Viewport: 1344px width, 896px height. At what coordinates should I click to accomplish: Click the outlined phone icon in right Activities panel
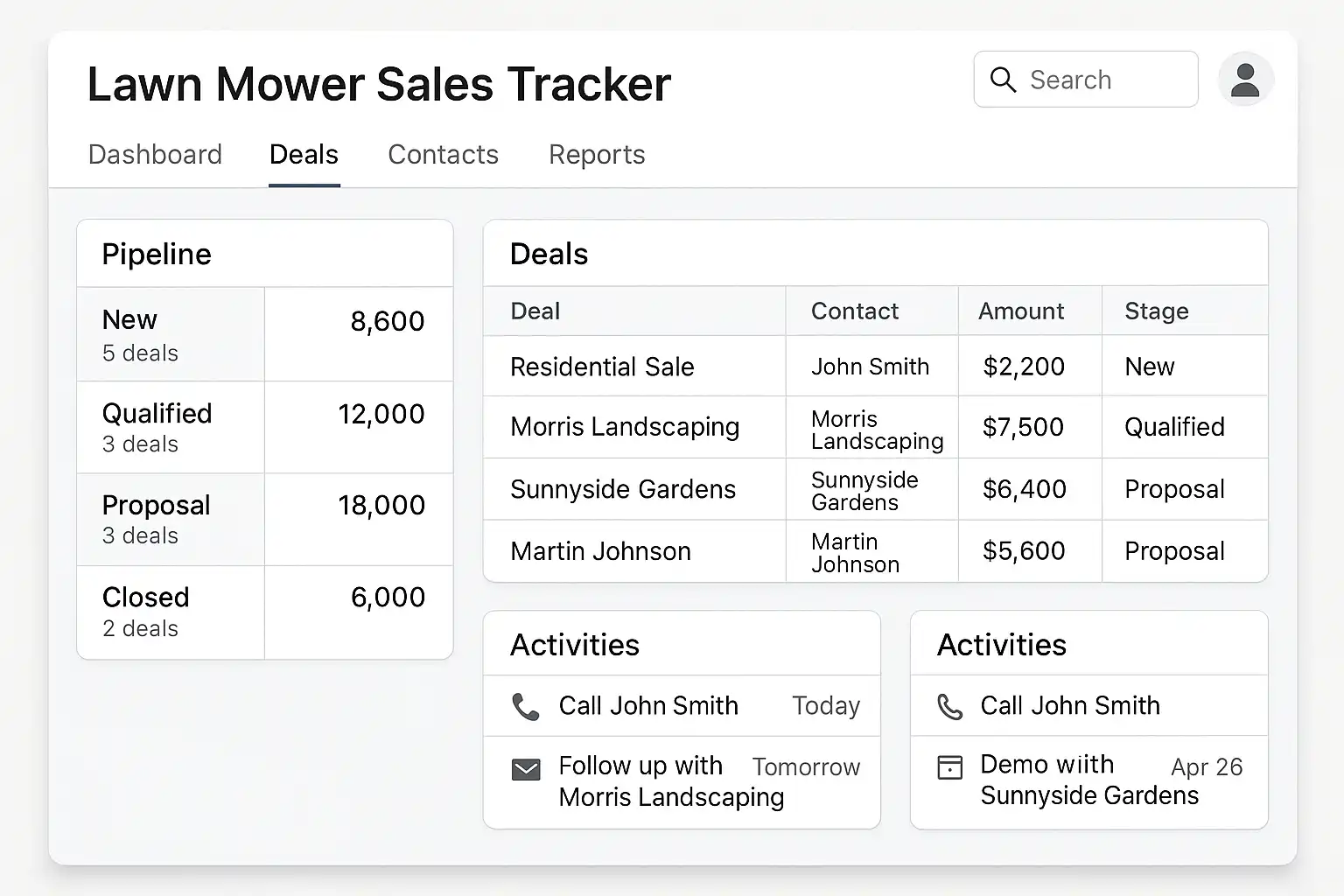(x=949, y=706)
